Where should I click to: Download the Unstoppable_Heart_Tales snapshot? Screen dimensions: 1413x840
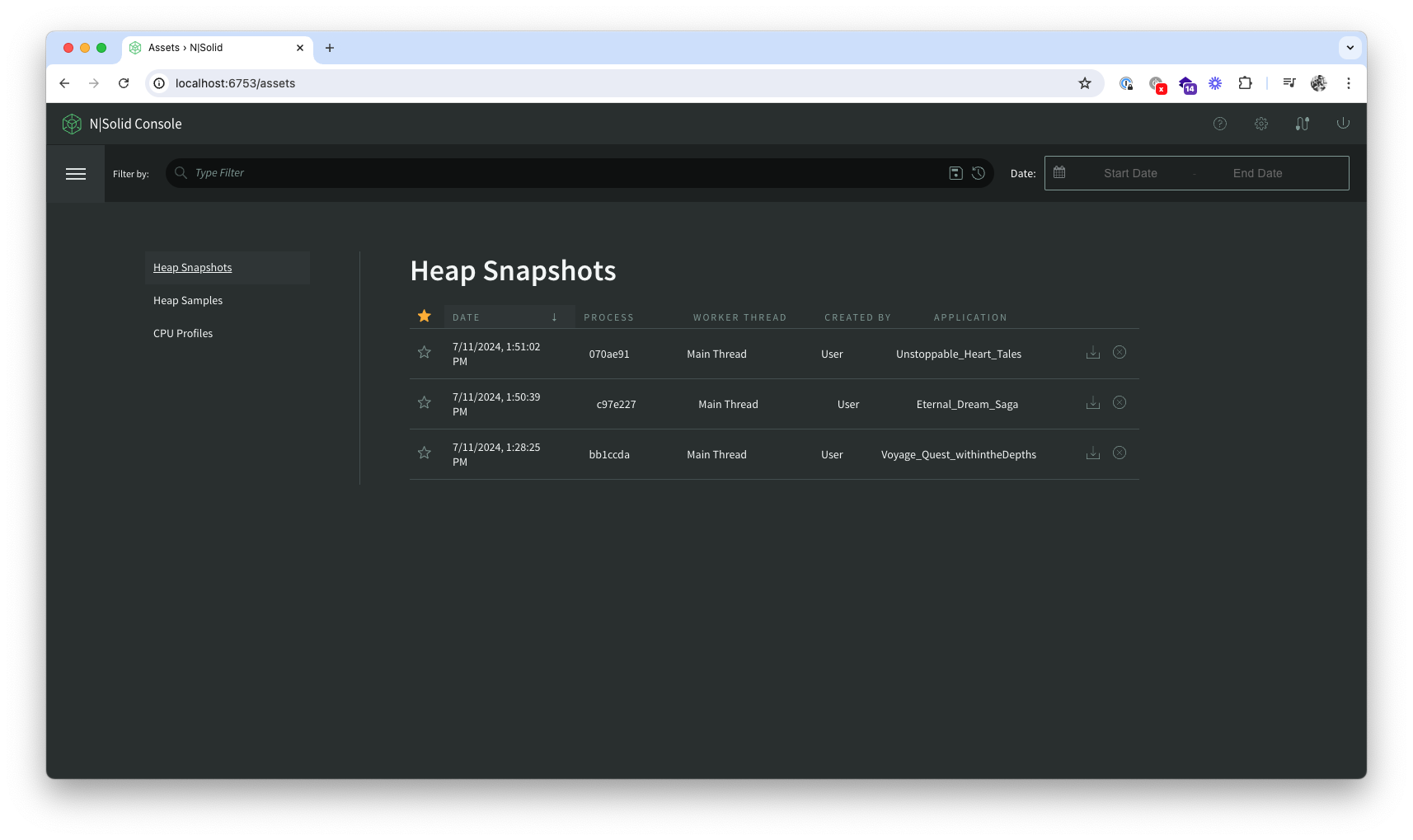(x=1093, y=353)
